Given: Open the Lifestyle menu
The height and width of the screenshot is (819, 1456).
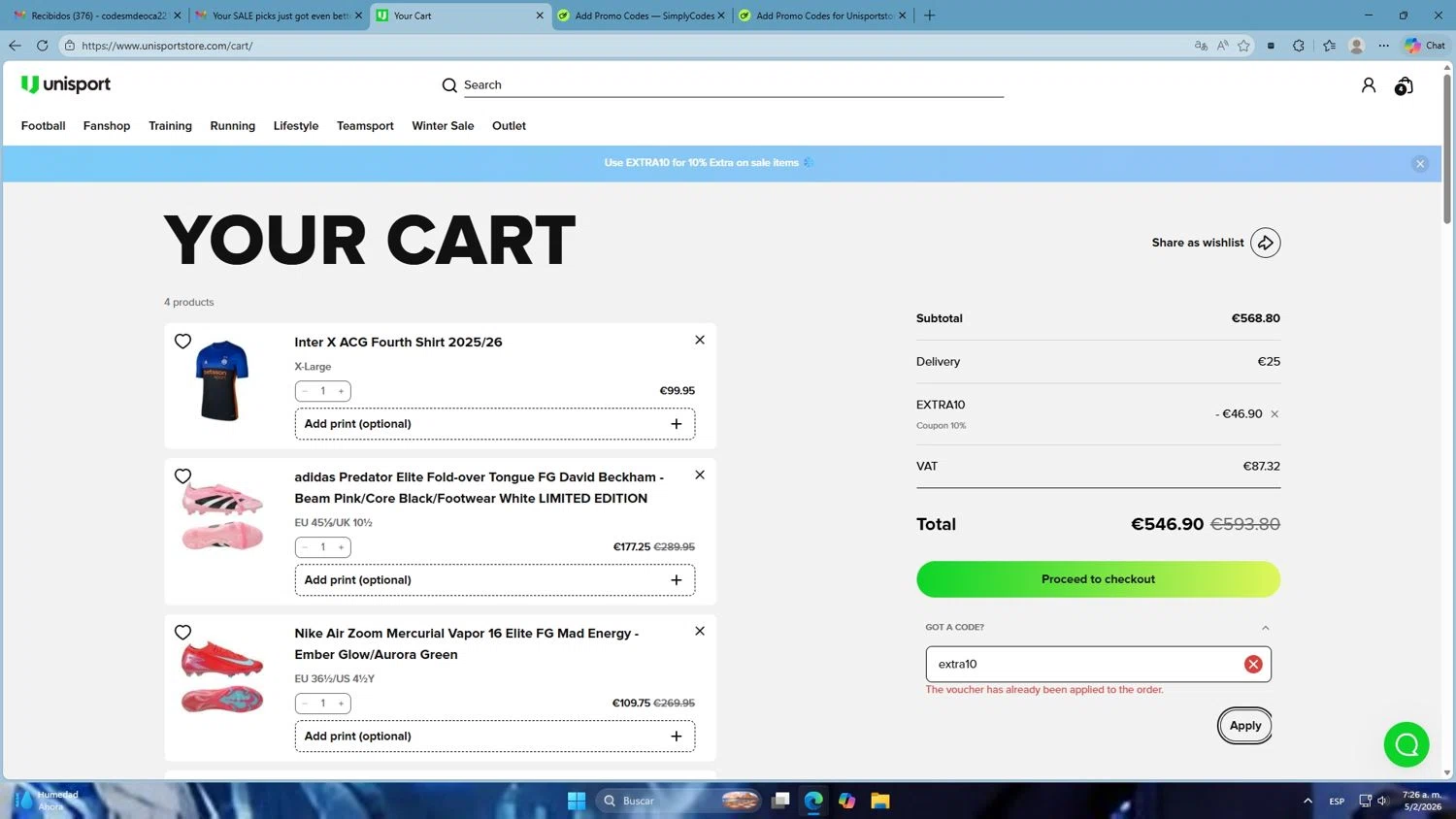Looking at the screenshot, I should [x=296, y=126].
